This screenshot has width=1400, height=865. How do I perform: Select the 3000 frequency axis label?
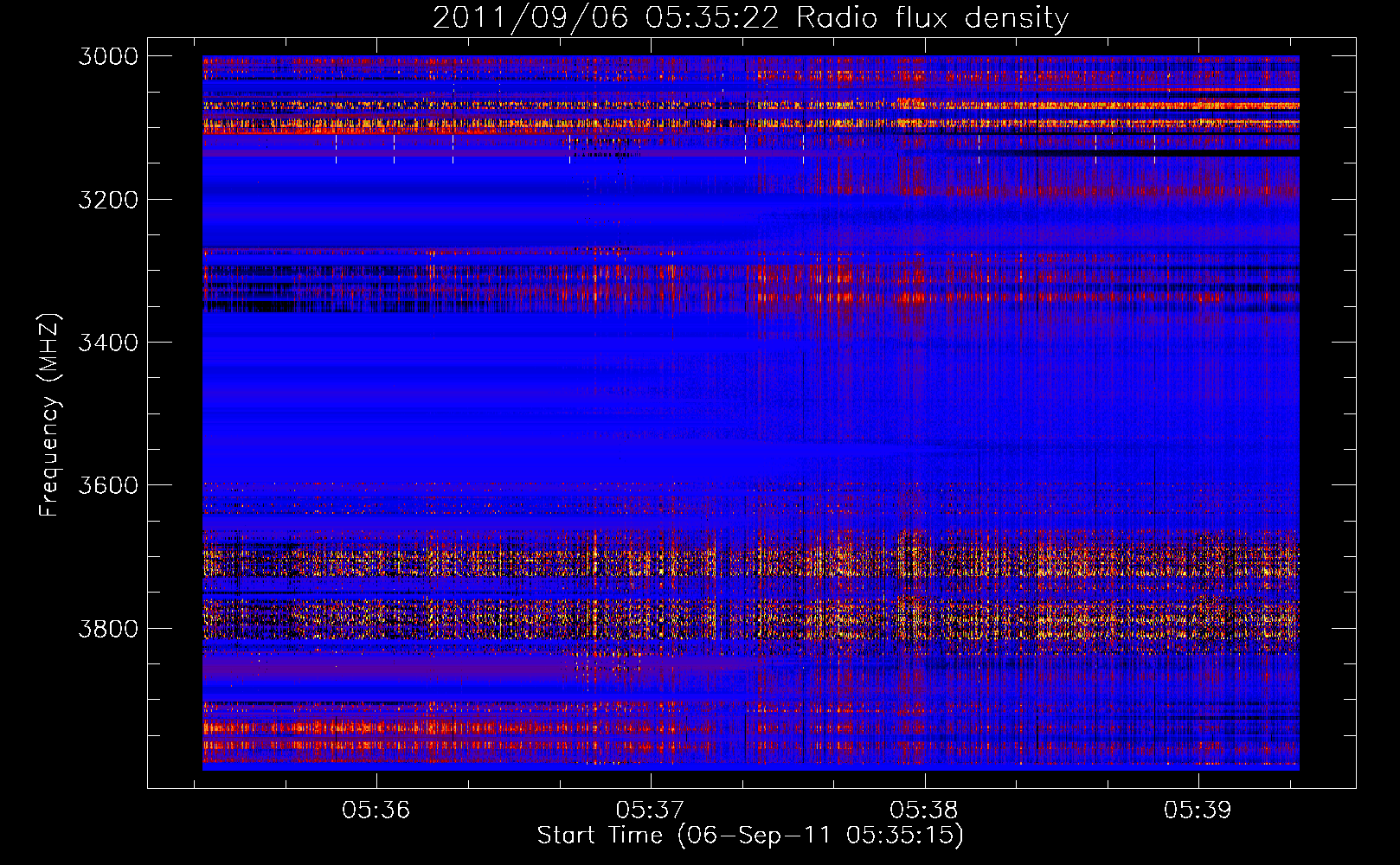tap(108, 56)
